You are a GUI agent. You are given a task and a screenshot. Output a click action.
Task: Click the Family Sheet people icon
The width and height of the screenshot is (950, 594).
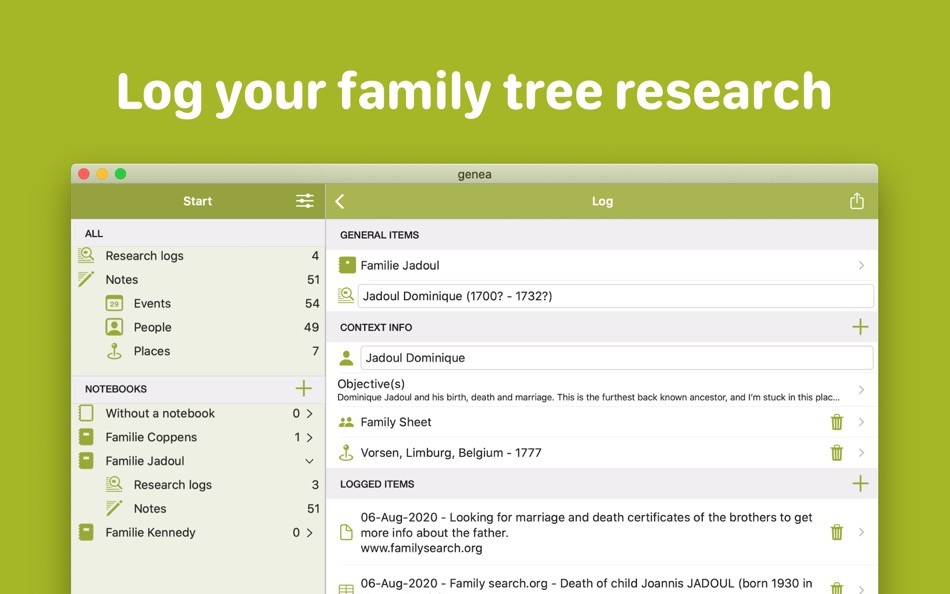[x=346, y=422]
